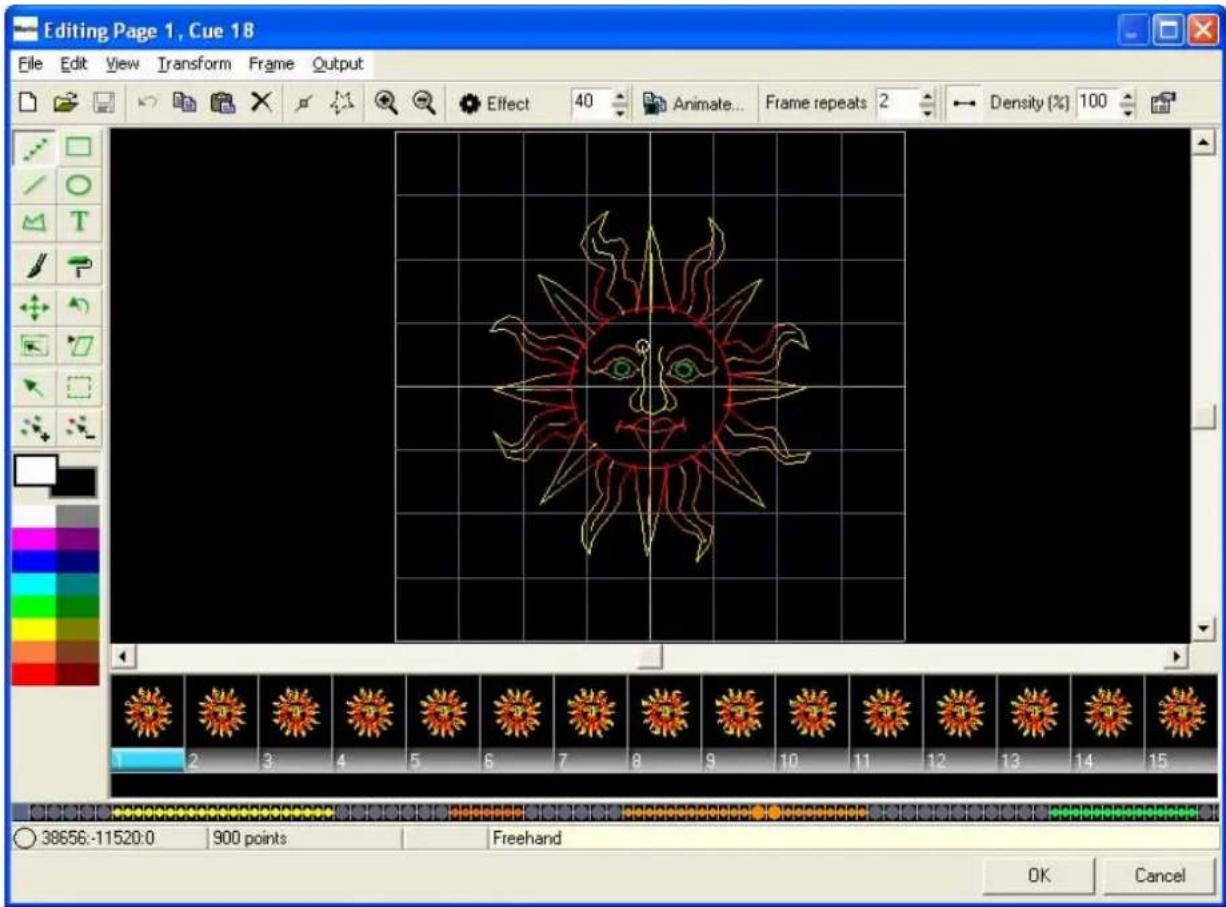Image resolution: width=1226 pixels, height=907 pixels.
Task: Click the Frame repeats value field
Action: [x=896, y=103]
